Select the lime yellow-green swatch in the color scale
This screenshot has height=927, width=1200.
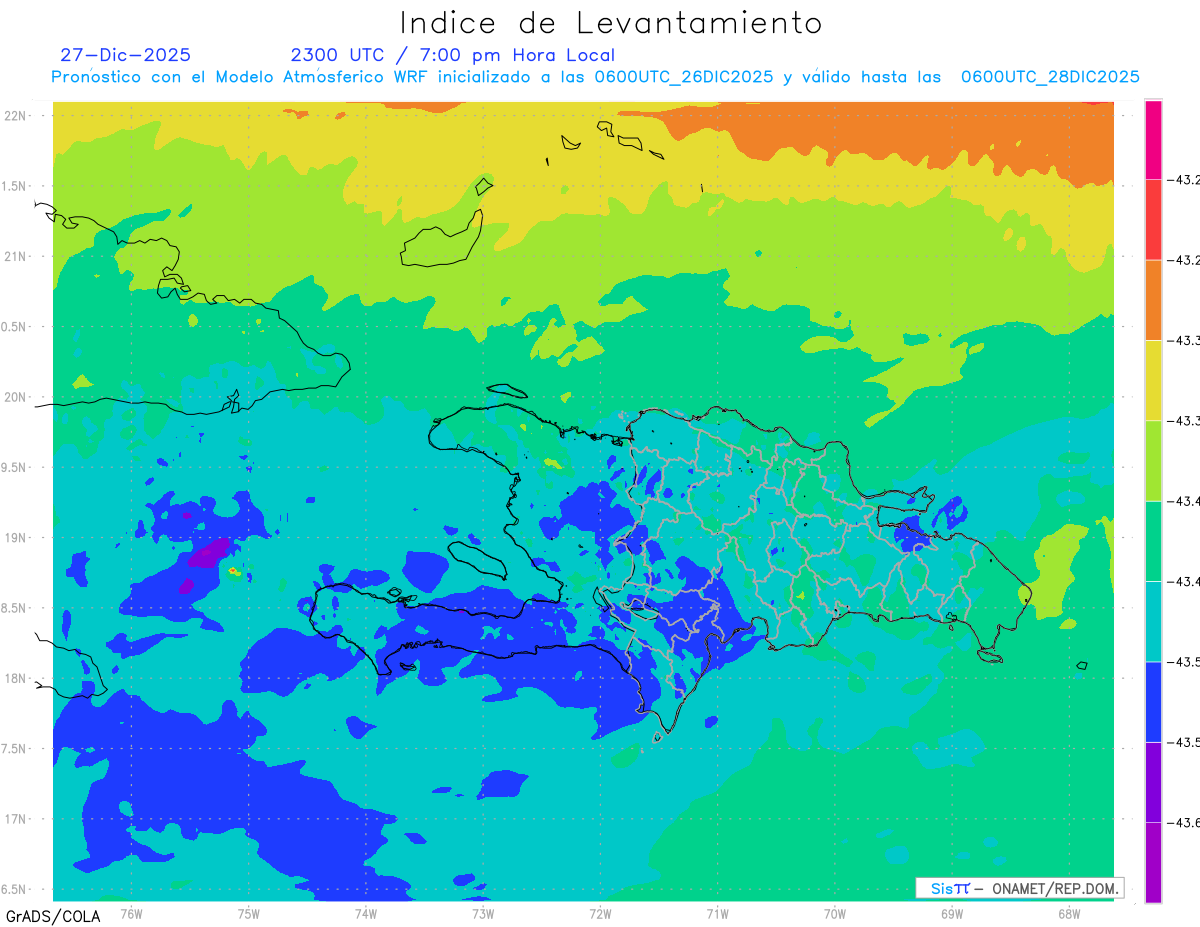1153,460
